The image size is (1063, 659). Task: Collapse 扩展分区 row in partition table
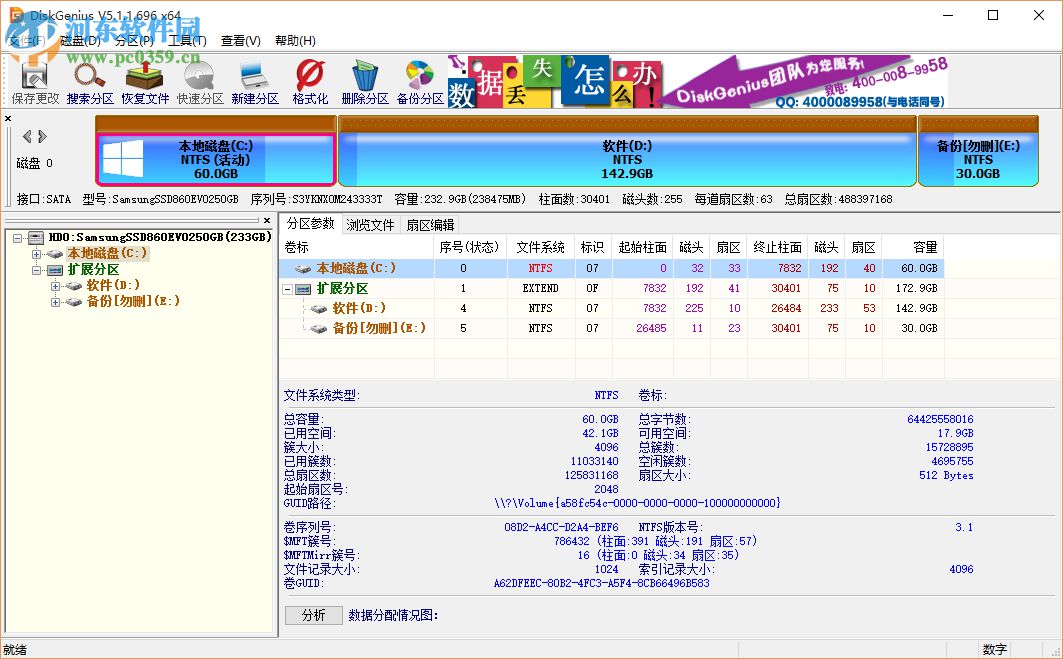[x=289, y=288]
